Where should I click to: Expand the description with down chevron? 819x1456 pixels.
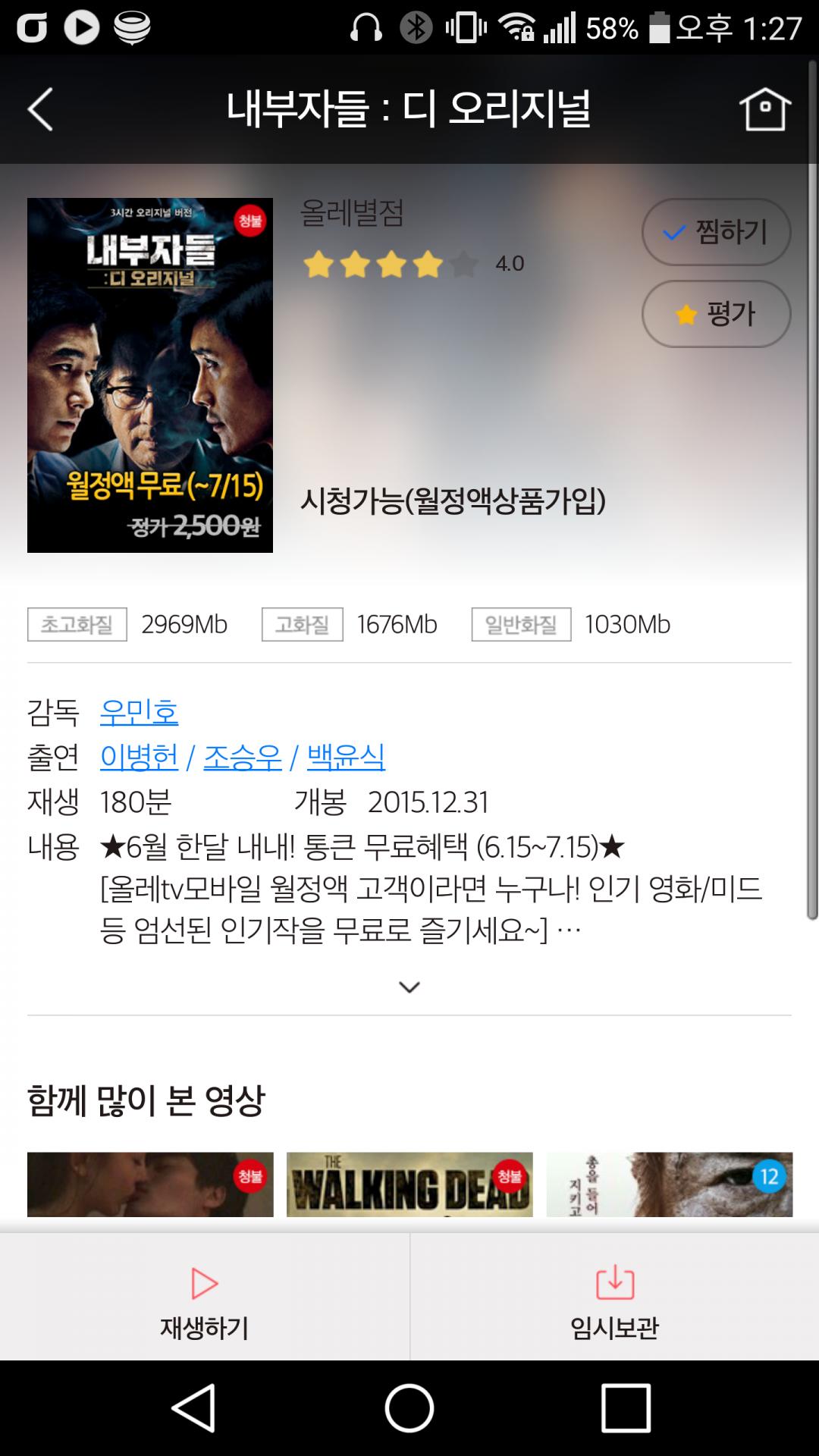409,987
